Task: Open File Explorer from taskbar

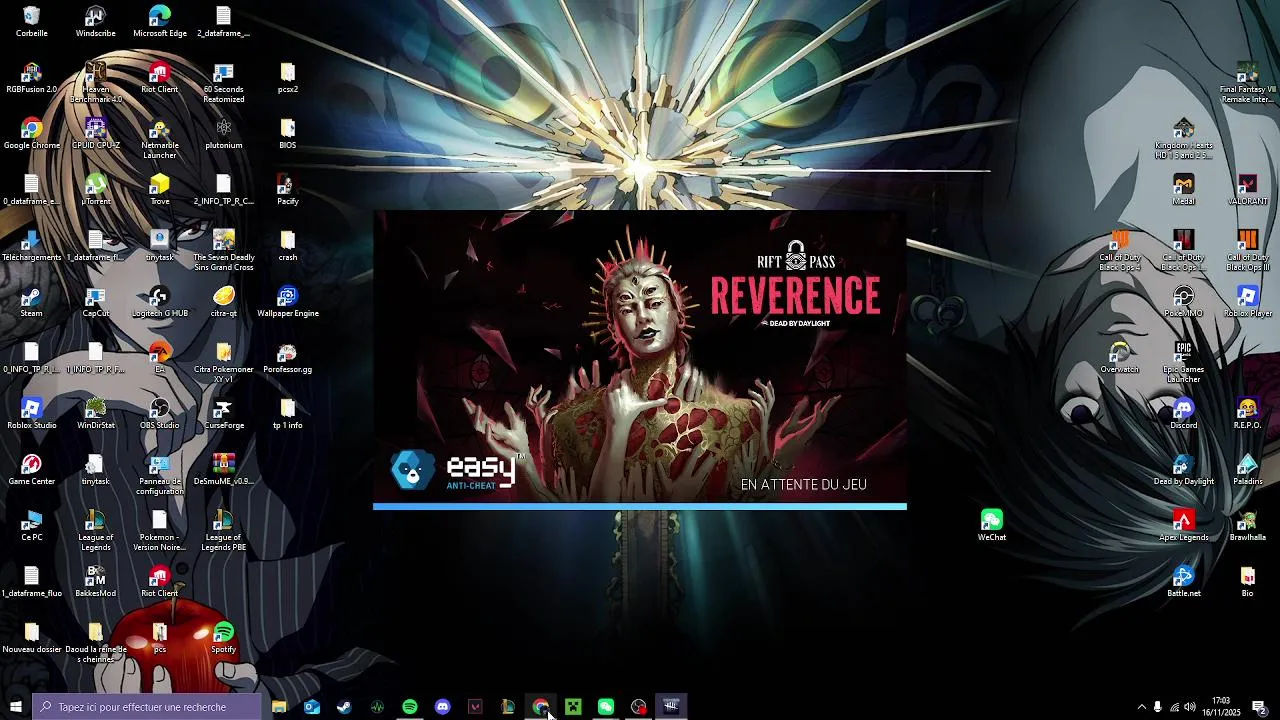Action: point(279,707)
